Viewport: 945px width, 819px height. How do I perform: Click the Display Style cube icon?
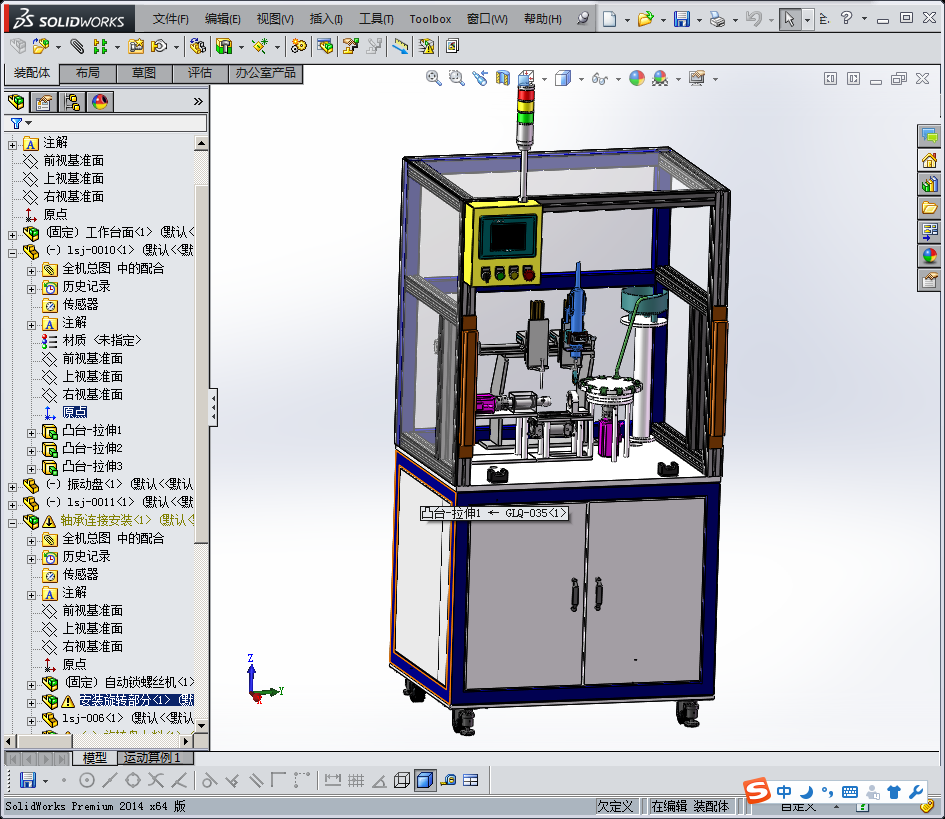click(562, 78)
